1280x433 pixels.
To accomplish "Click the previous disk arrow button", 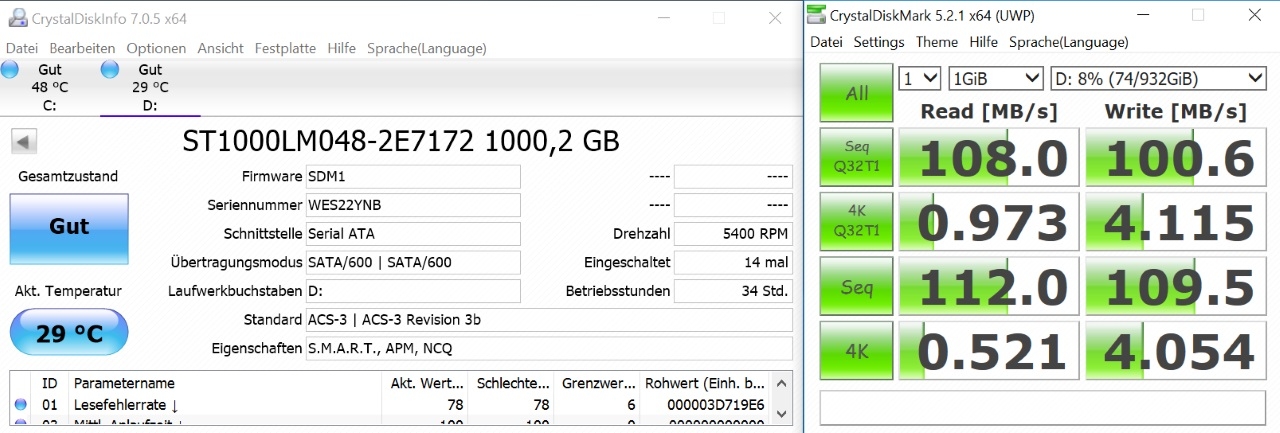I will (24, 141).
